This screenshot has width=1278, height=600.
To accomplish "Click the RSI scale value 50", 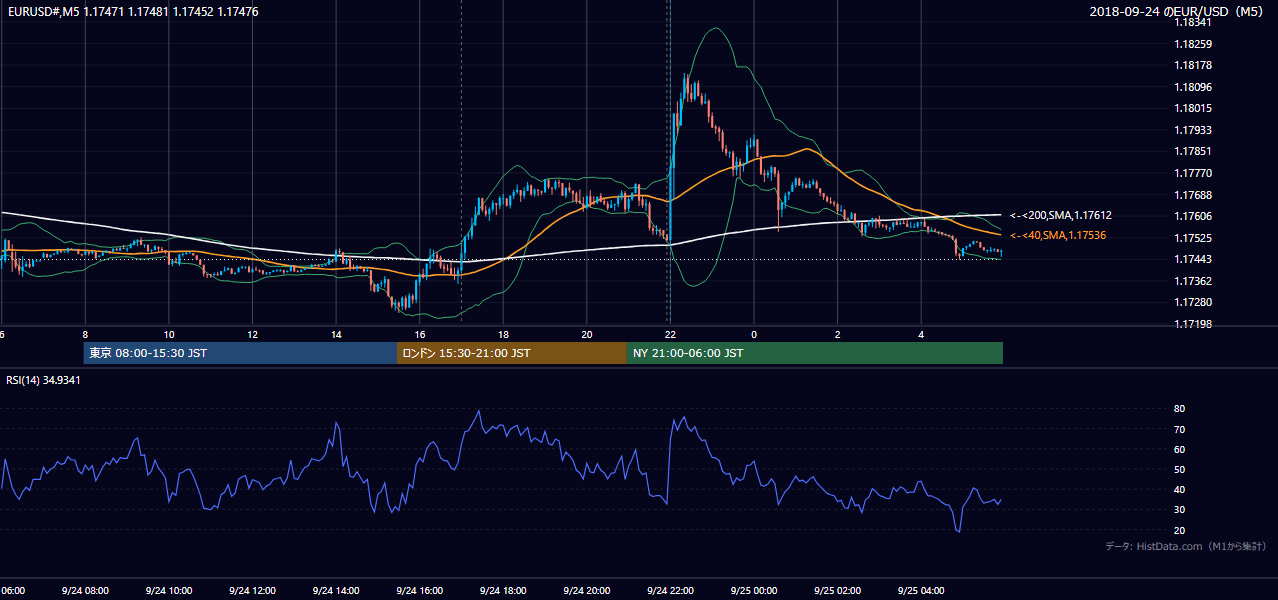I will tap(1179, 469).
